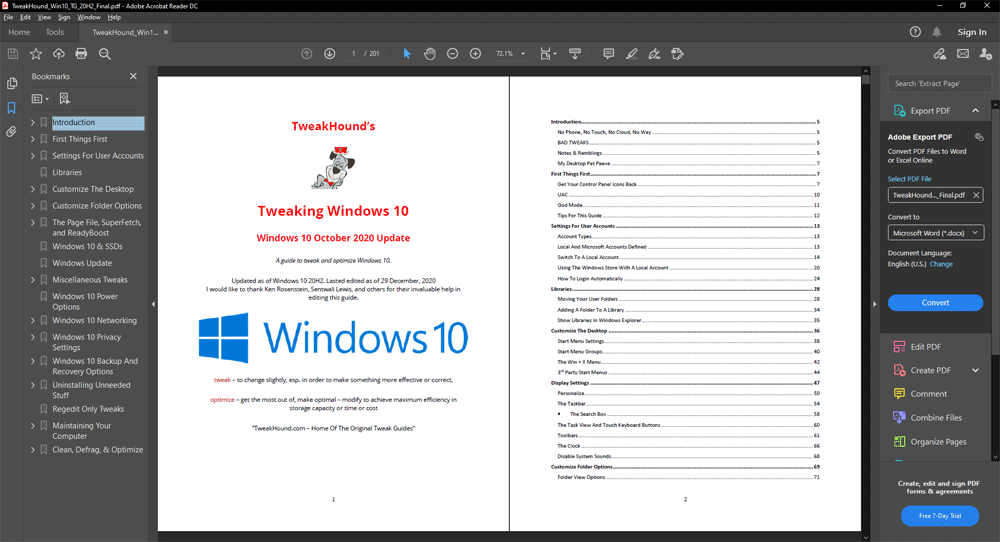Print the document using printer icon
This screenshot has height=542, width=1000.
click(81, 54)
